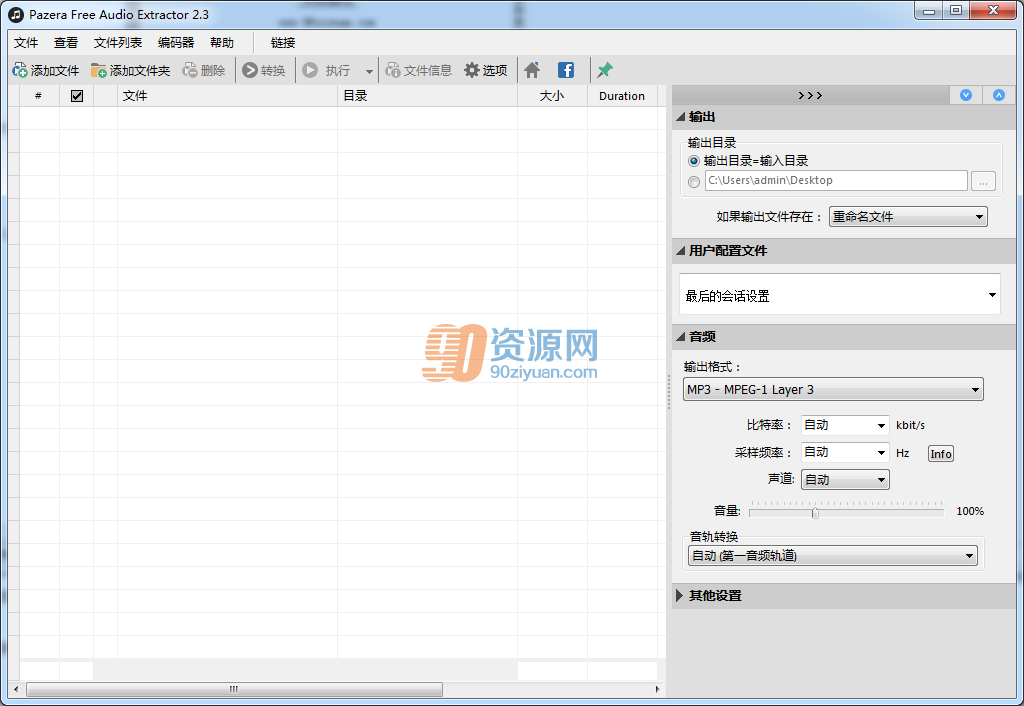Open the 帮助 menu

point(222,42)
